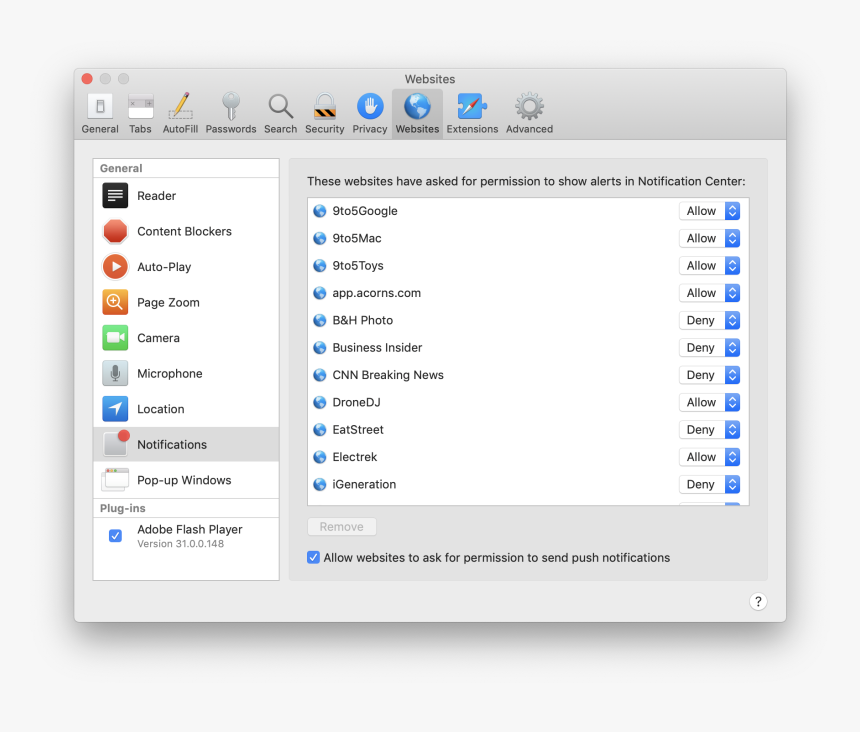Select the Microphone icon in sidebar
The width and height of the screenshot is (860, 732).
click(115, 373)
